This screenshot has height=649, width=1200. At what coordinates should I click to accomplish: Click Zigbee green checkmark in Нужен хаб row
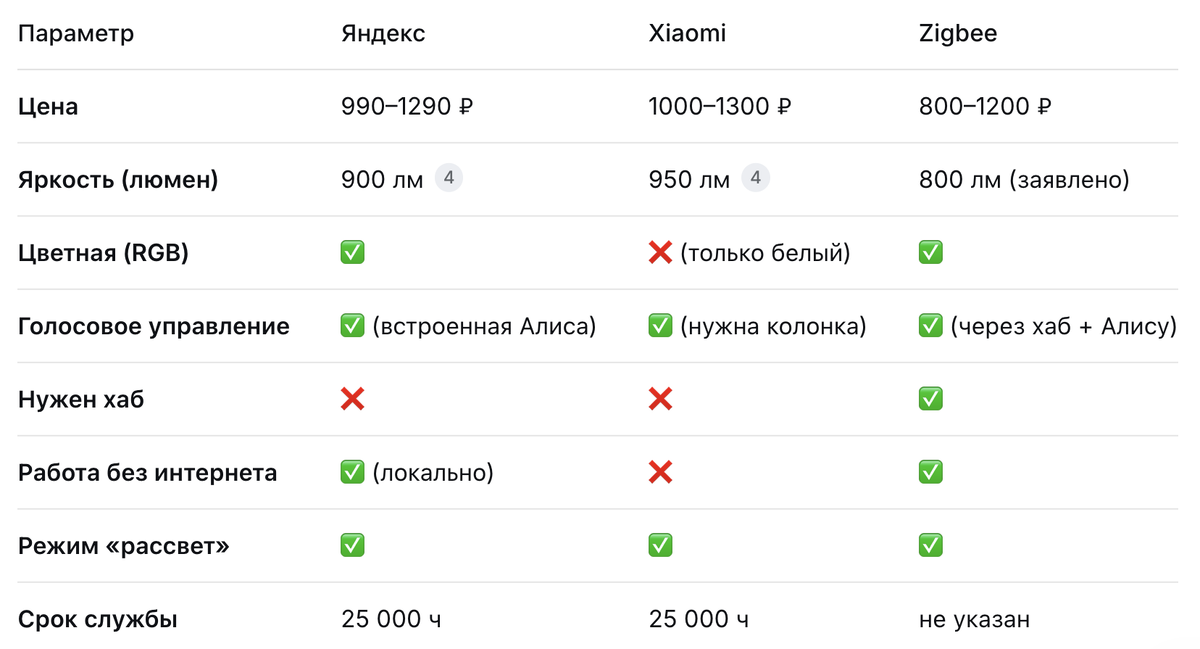(931, 399)
